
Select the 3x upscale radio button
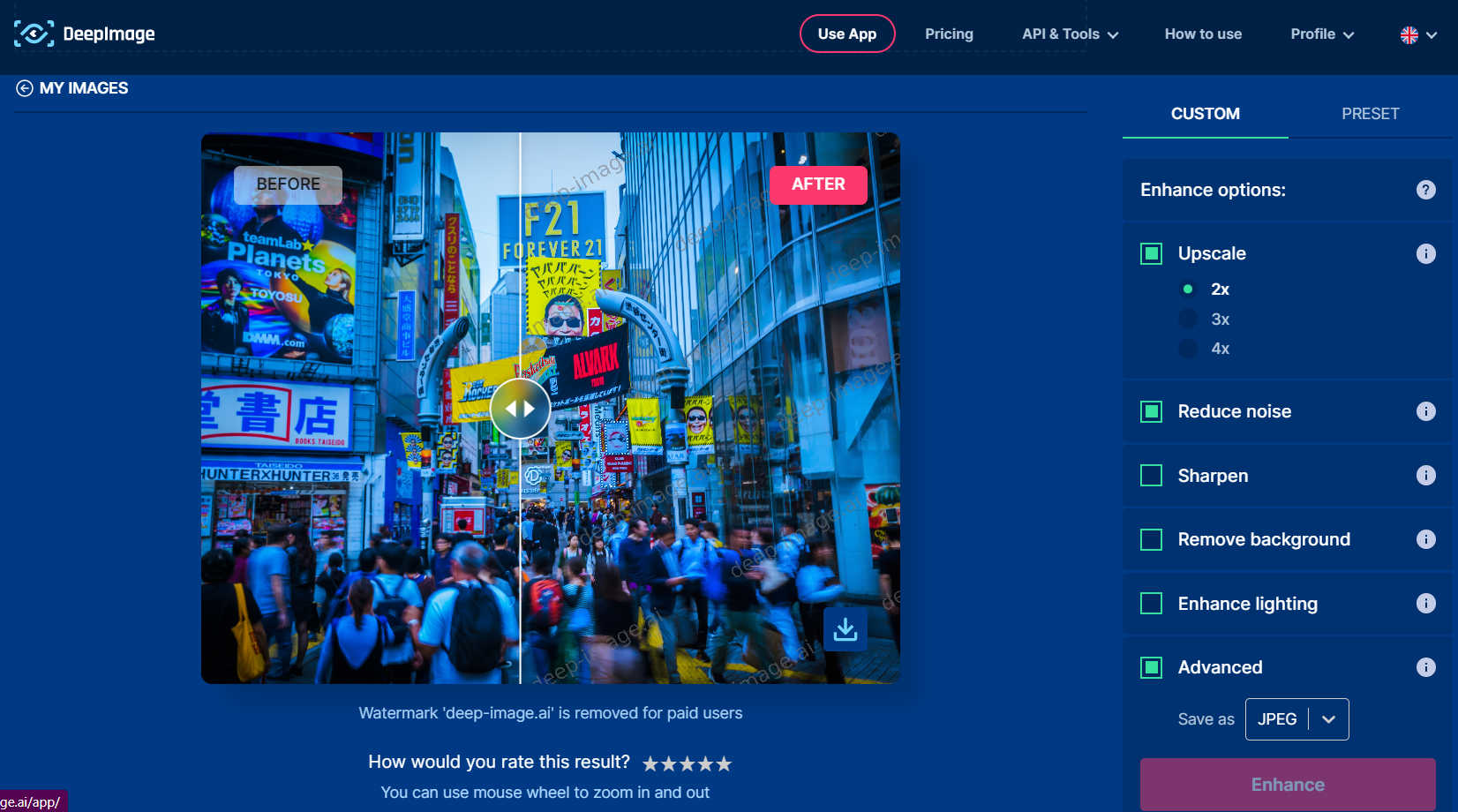click(x=1188, y=319)
